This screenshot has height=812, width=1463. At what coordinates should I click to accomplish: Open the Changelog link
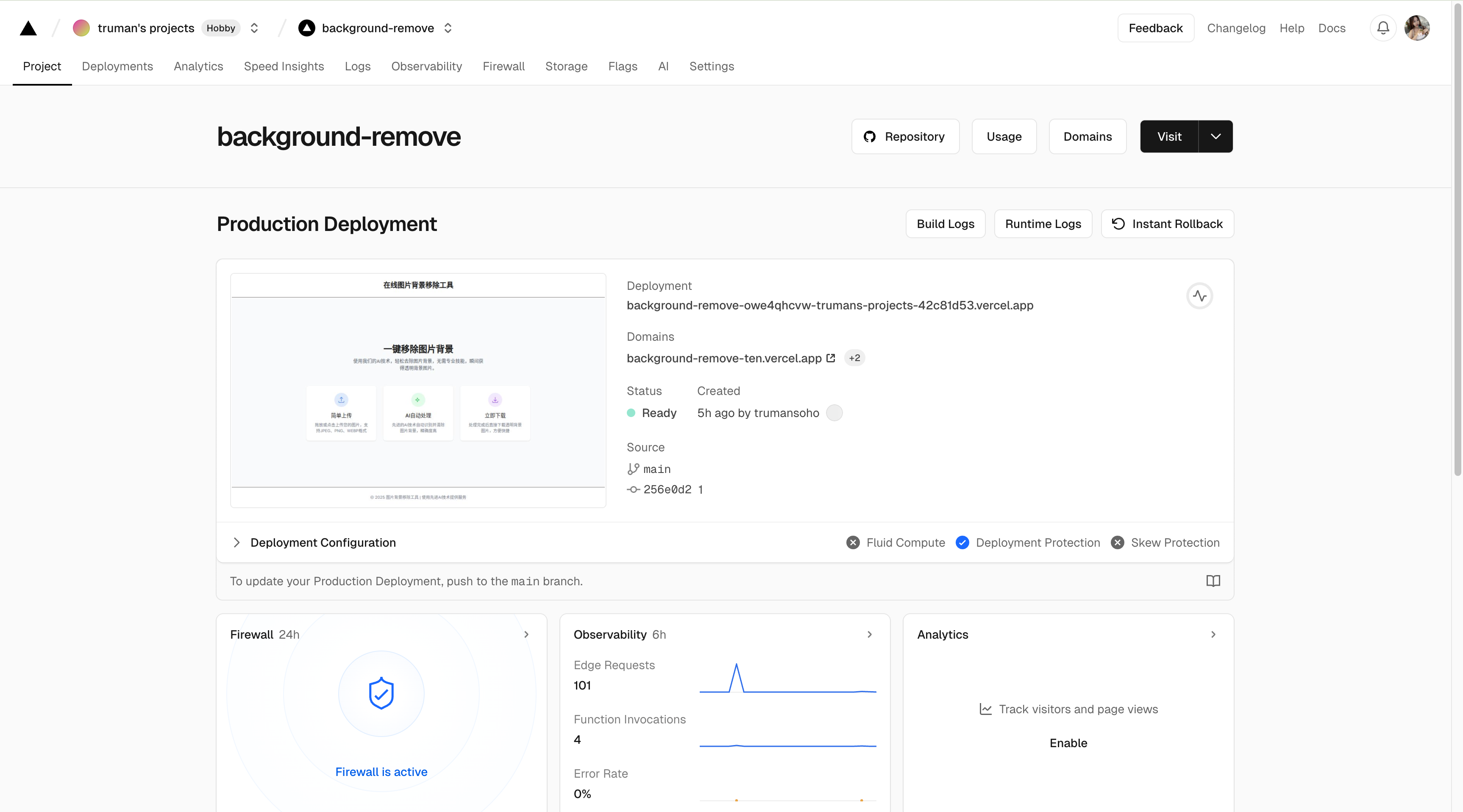pos(1236,28)
